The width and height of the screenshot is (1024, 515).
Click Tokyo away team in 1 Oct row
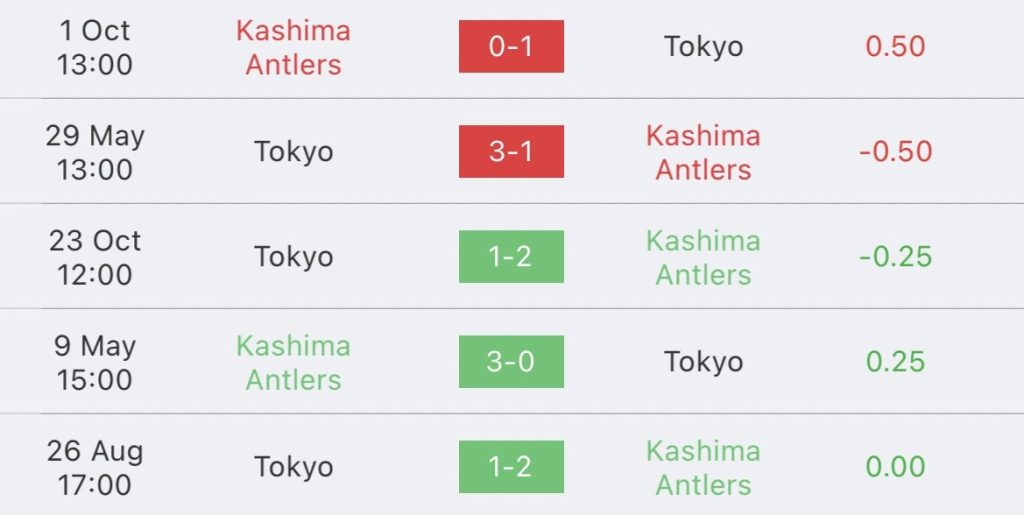coord(703,47)
